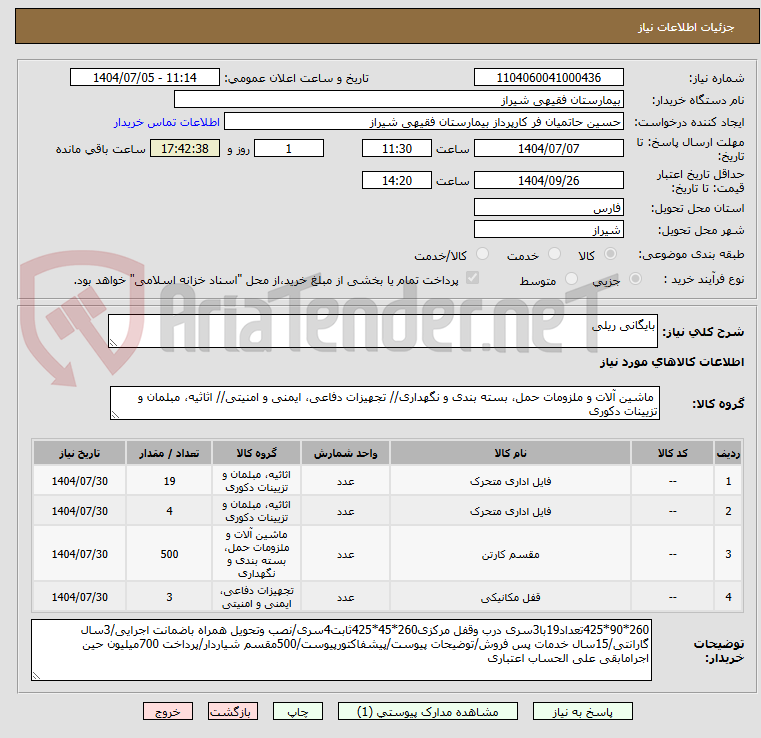Viewport: 761px width, 738px height.
Task: Click the deadline hour 11:30 field
Action: [397, 148]
